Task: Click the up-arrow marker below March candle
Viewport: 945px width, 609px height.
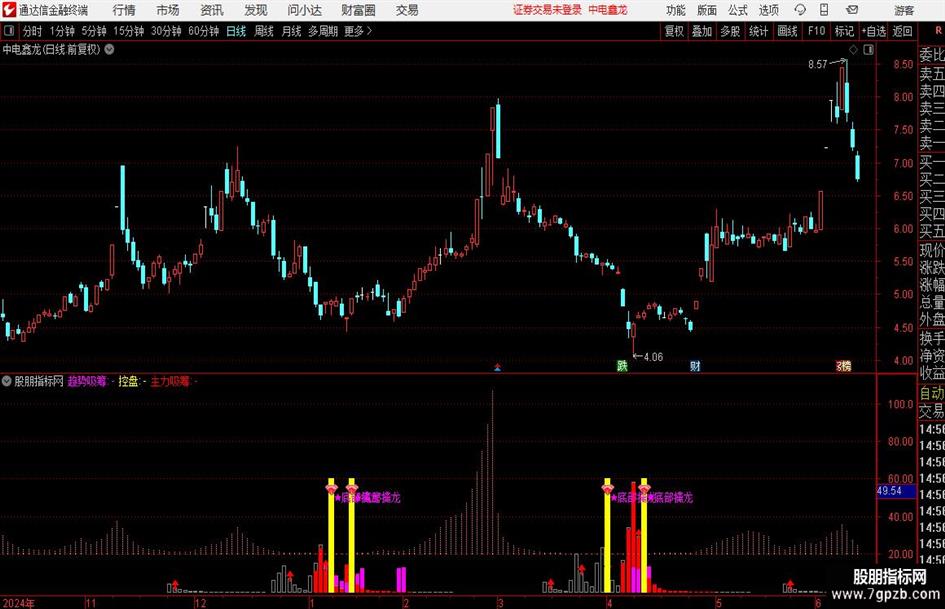Action: [497, 367]
